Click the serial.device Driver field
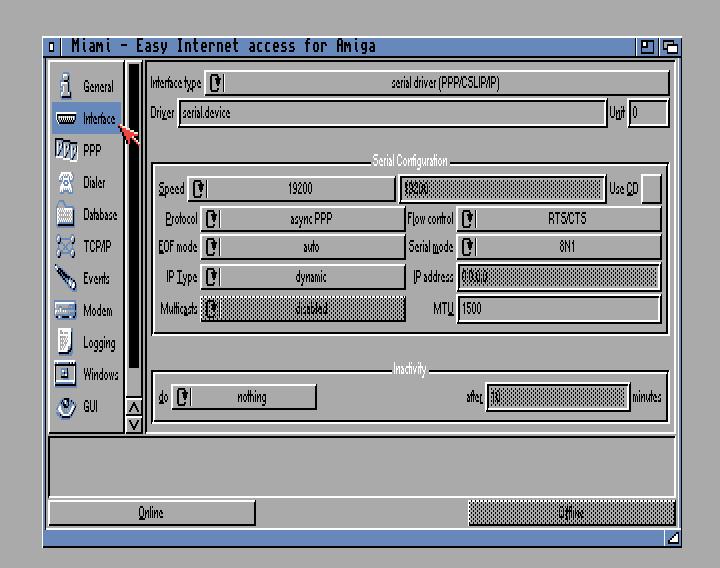The image size is (720, 568). 392,113
